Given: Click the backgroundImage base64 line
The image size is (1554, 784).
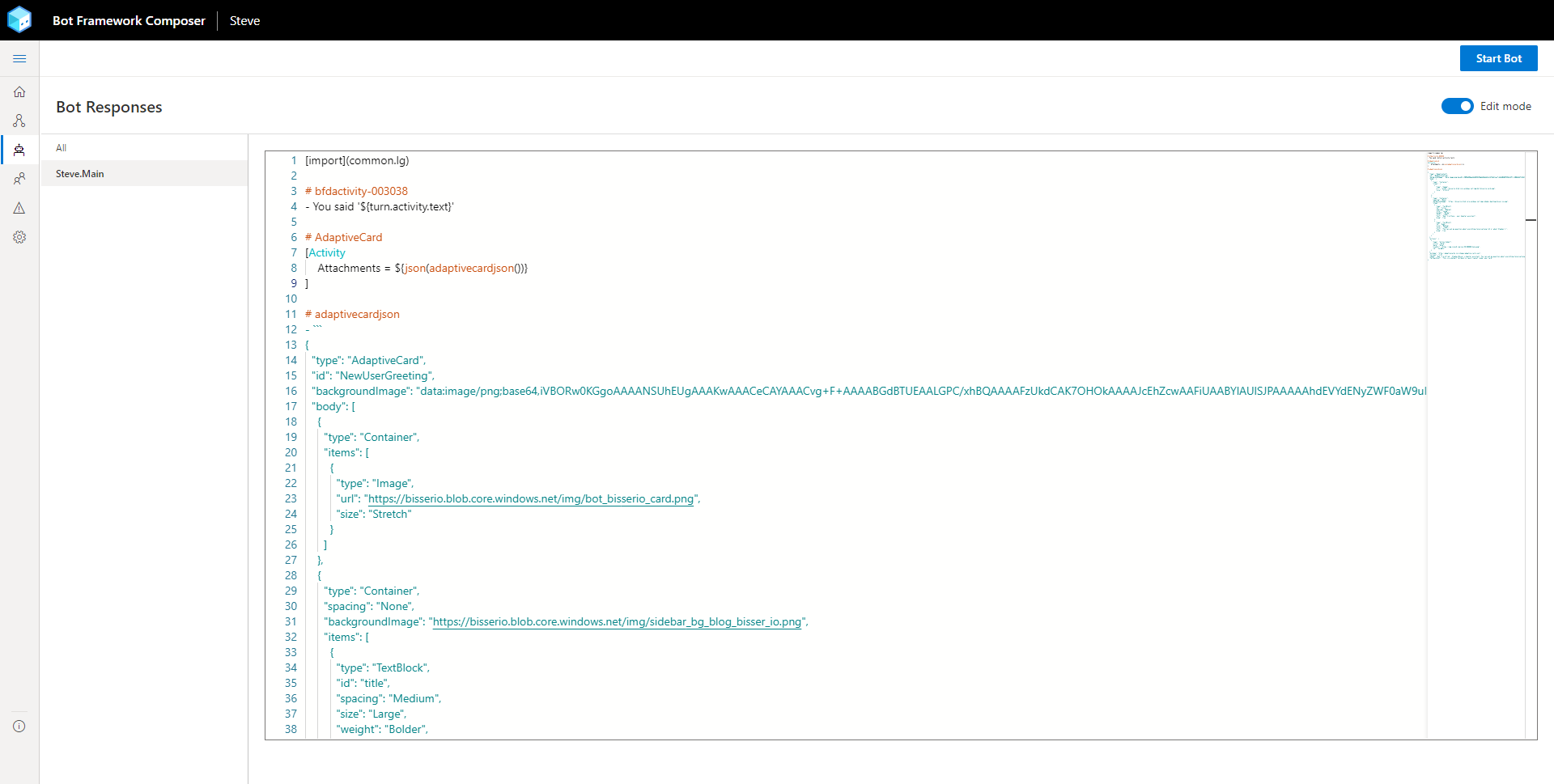Looking at the screenshot, I should pyautogui.click(x=868, y=391).
